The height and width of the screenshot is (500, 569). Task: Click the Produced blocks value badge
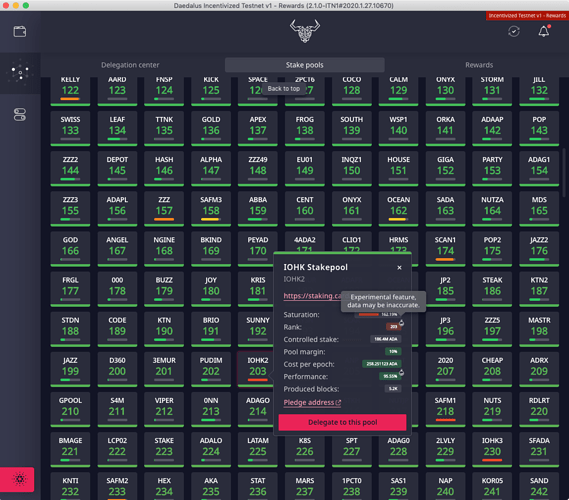click(393, 389)
